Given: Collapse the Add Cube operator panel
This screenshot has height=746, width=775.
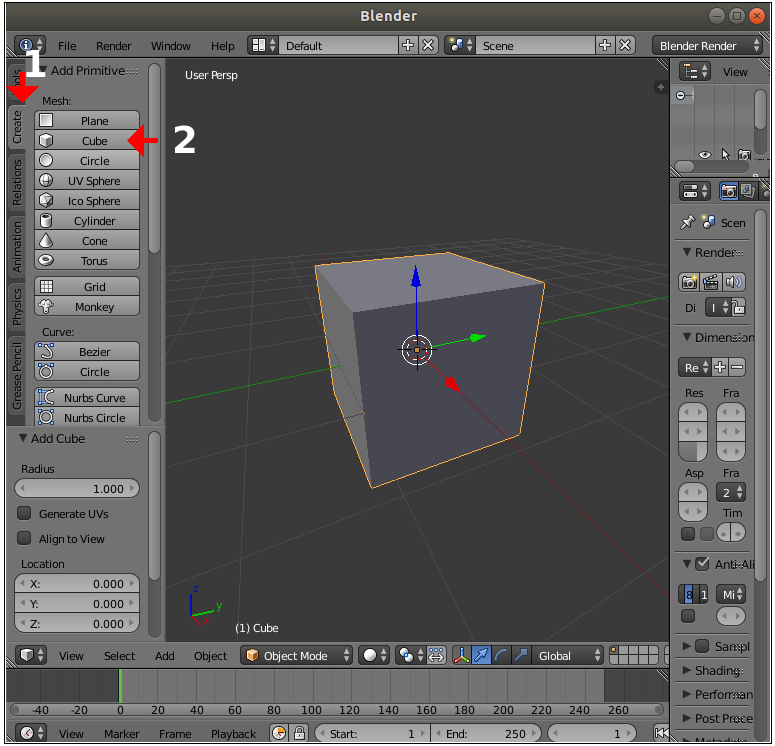Looking at the screenshot, I should click(23, 438).
